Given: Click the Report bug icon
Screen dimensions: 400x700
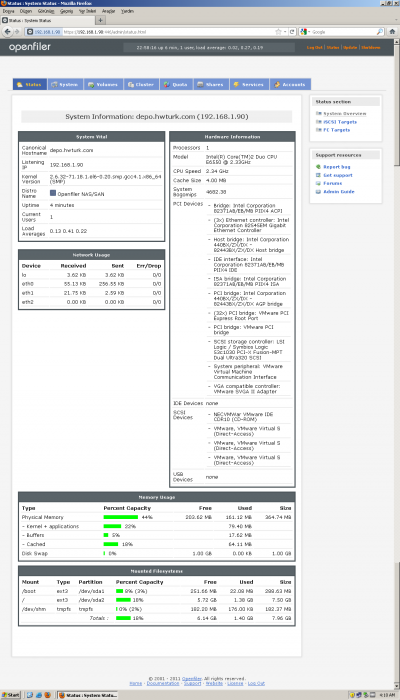Looking at the screenshot, I should pos(318,167).
